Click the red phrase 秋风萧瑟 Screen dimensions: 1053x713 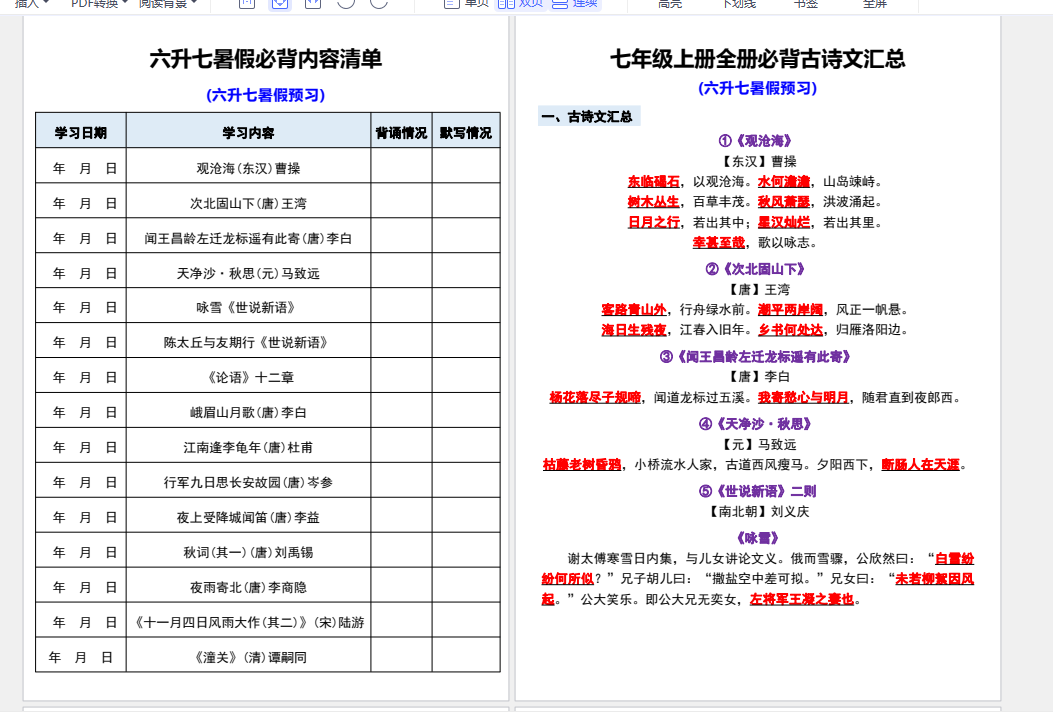[x=784, y=201]
